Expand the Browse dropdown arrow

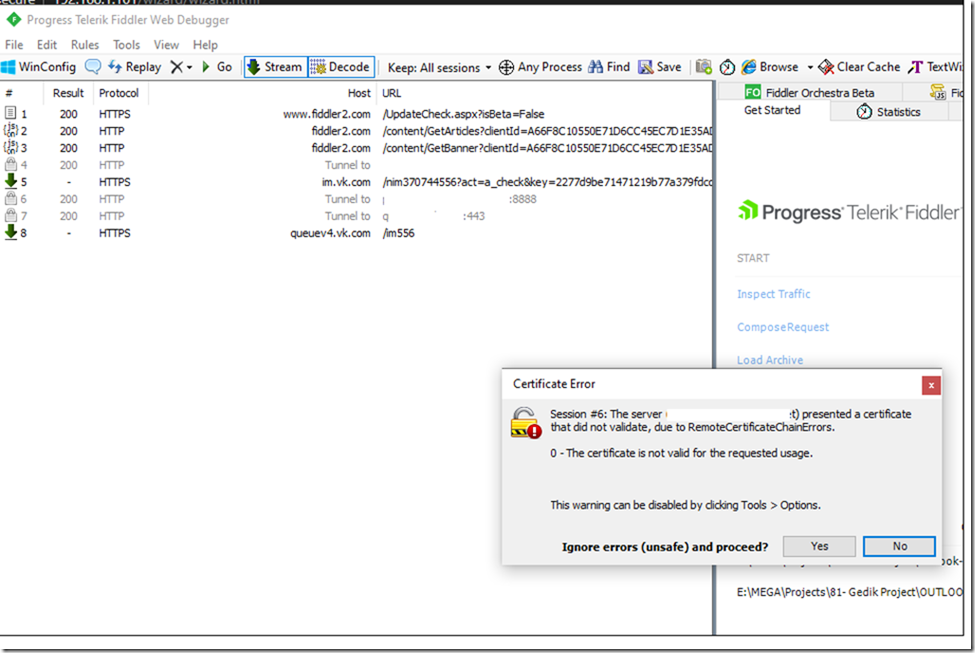[810, 67]
